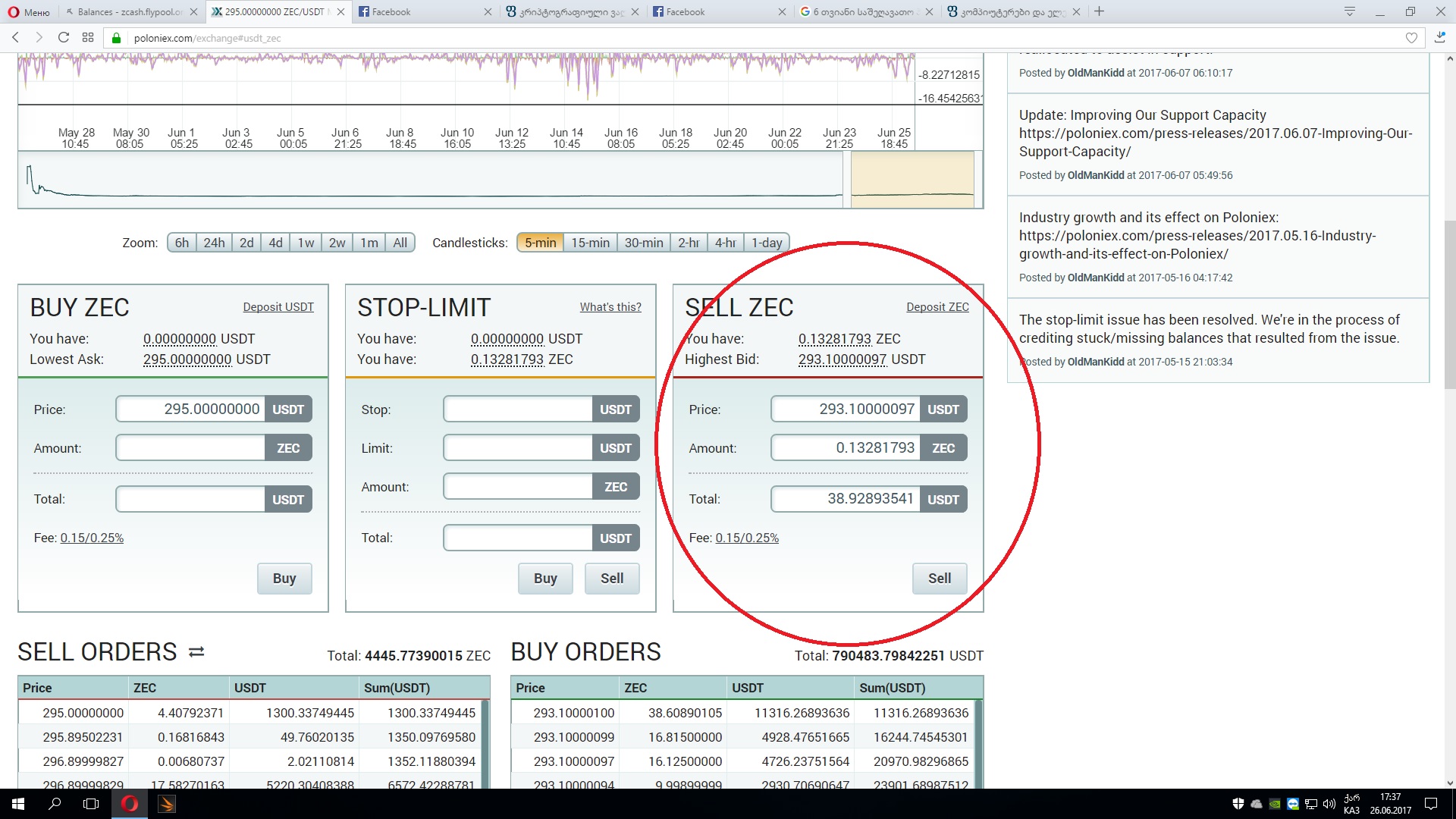Click What's this? link in Stop-Limit

610,307
